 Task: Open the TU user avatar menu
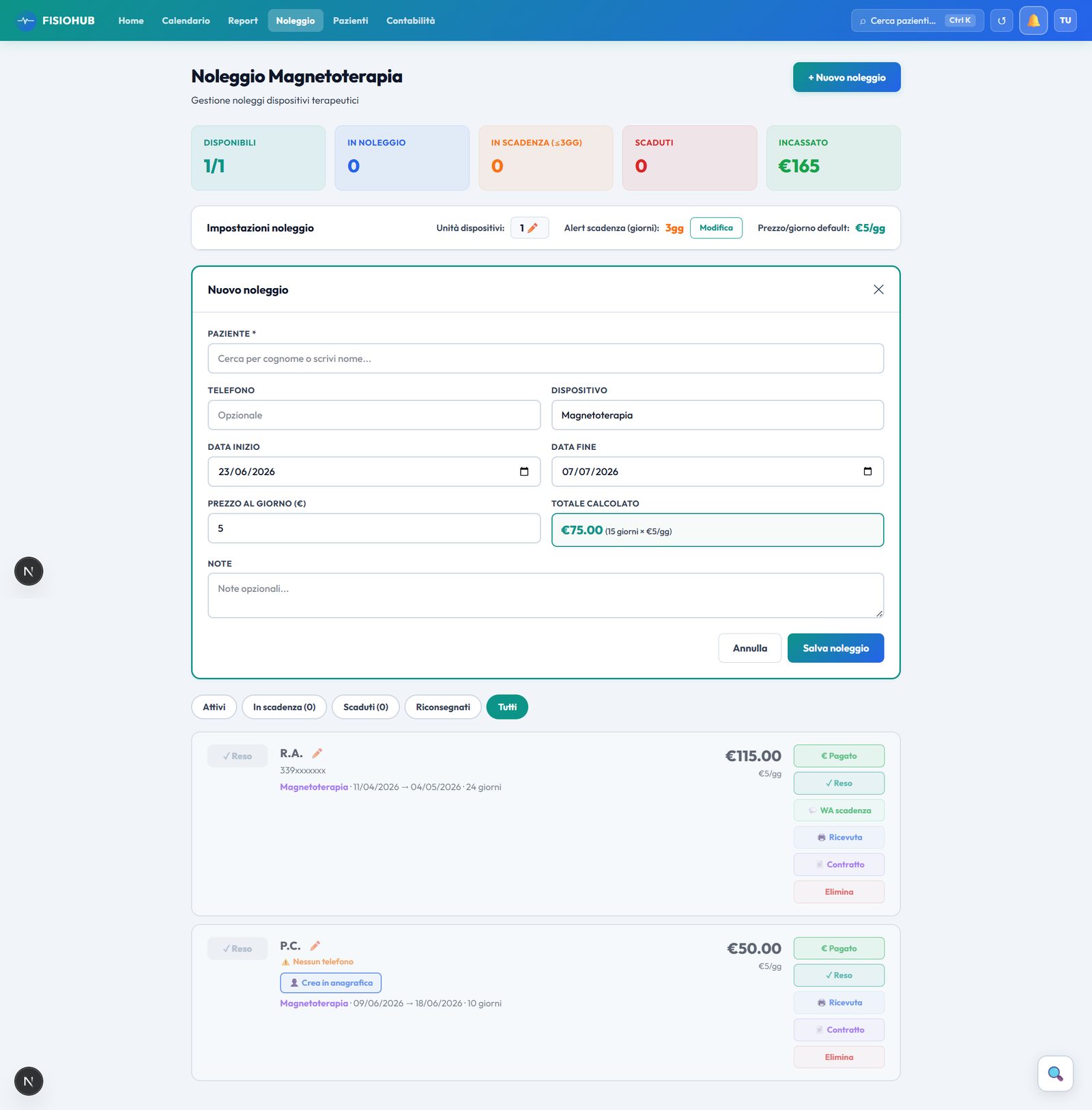pos(1065,20)
